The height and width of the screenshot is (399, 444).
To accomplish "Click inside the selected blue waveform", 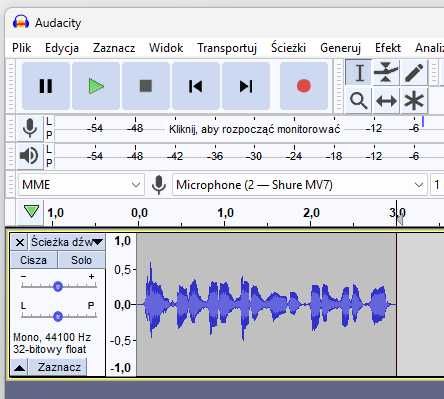I will pos(267,304).
